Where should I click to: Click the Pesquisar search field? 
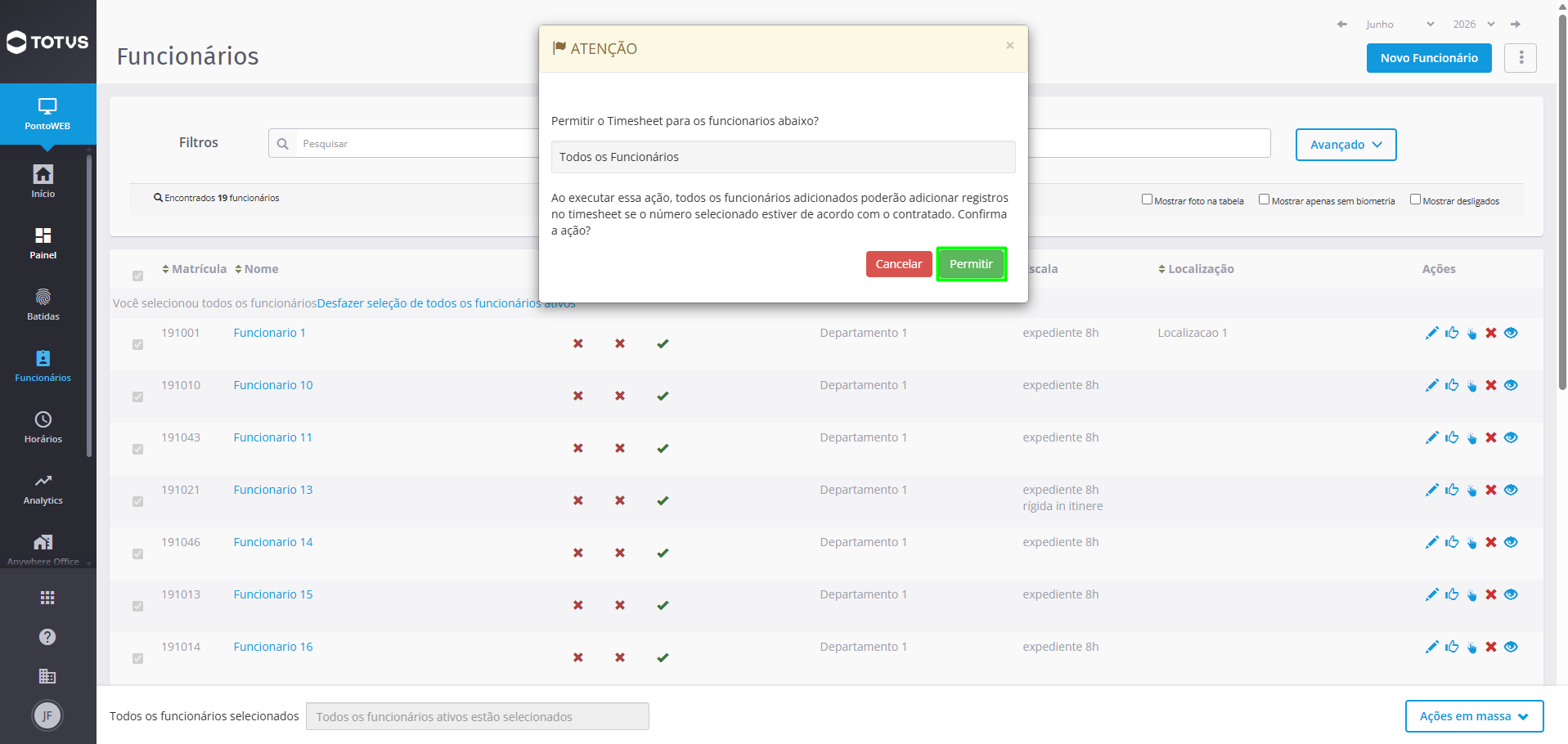point(417,143)
